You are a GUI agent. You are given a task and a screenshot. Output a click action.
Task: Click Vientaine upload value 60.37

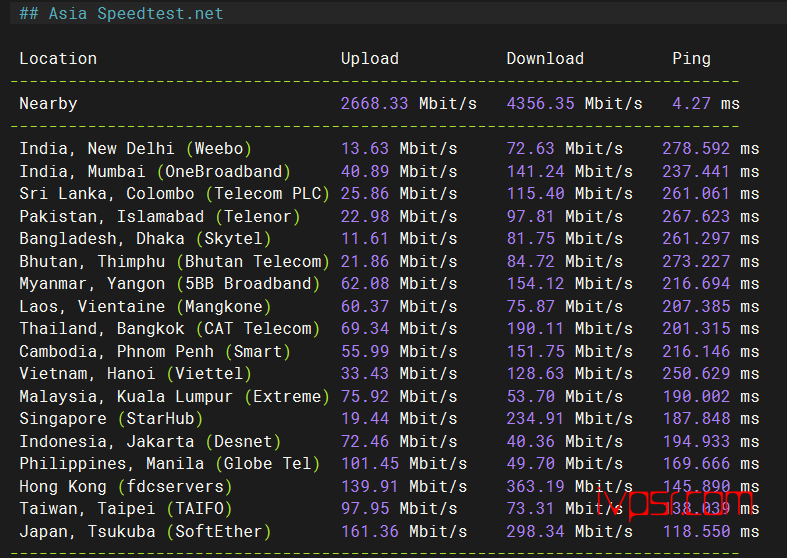point(365,307)
